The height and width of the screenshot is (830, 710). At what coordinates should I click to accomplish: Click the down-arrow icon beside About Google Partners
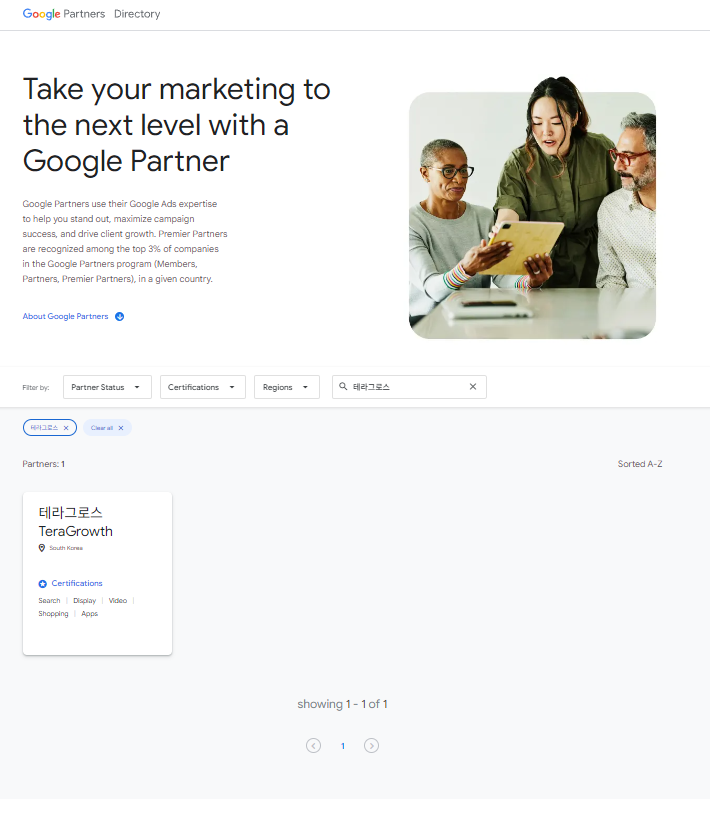click(119, 317)
